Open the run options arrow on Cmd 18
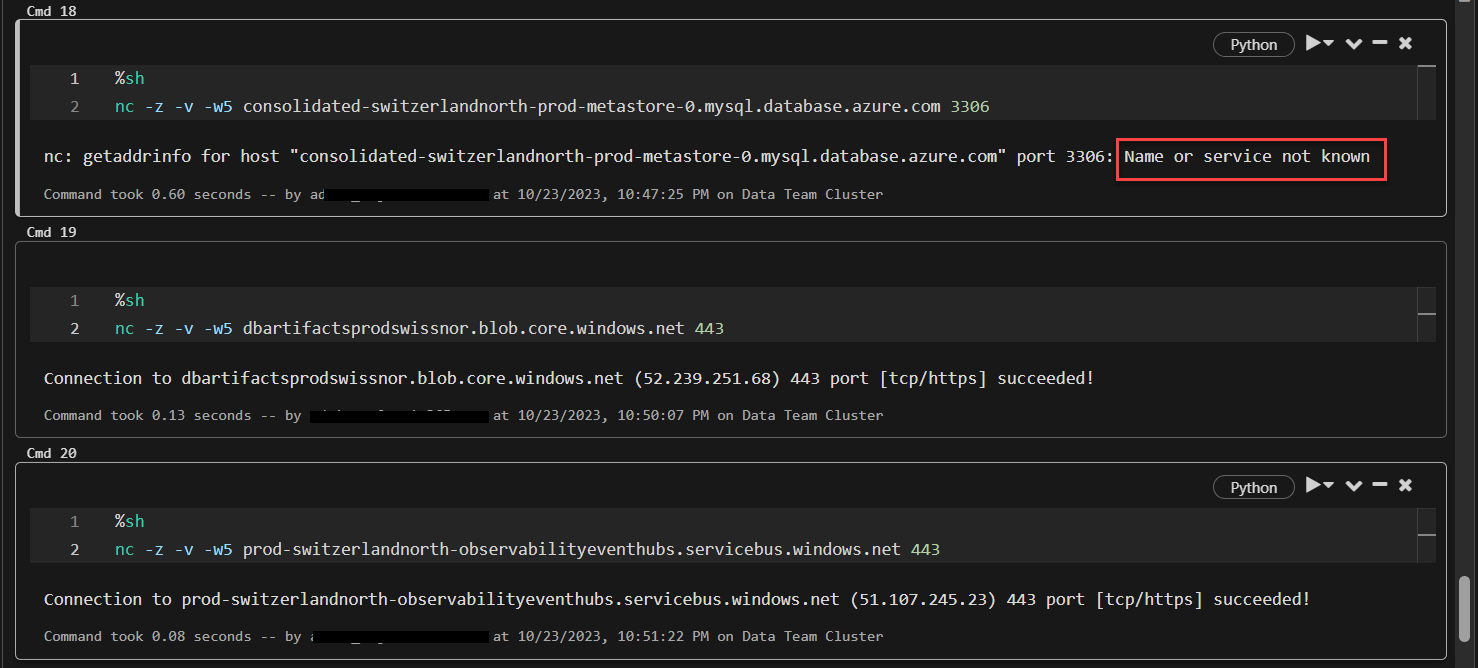 click(1327, 44)
